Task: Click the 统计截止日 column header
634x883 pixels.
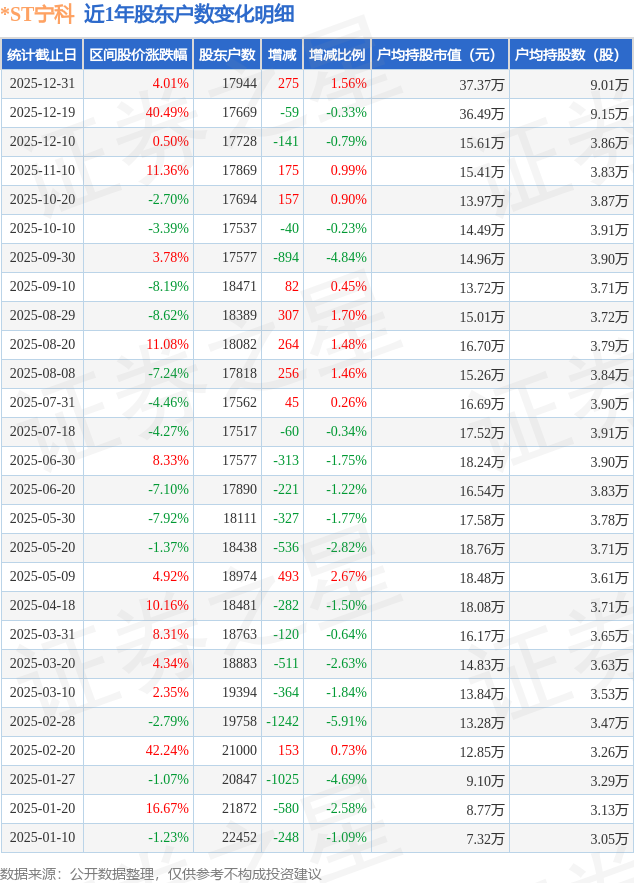Action: pyautogui.click(x=41, y=55)
